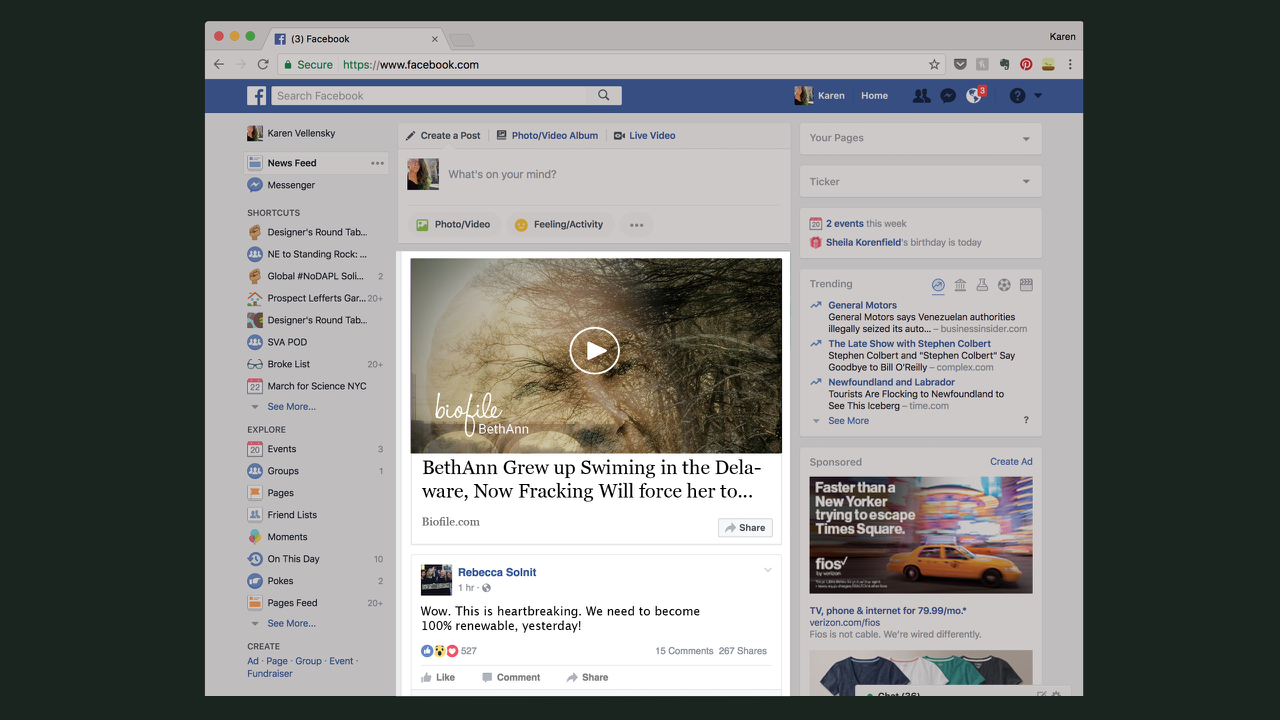Open Karen Vellensky profile in sidebar
Image resolution: width=1280 pixels, height=720 pixels.
pos(291,133)
